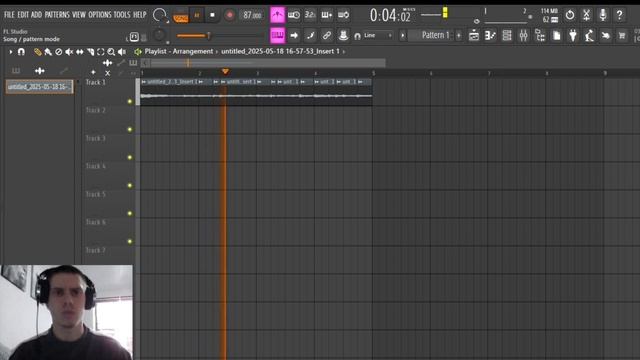Toggle overdub recording button
Viewport: 640px width, 360px height.
click(327, 15)
